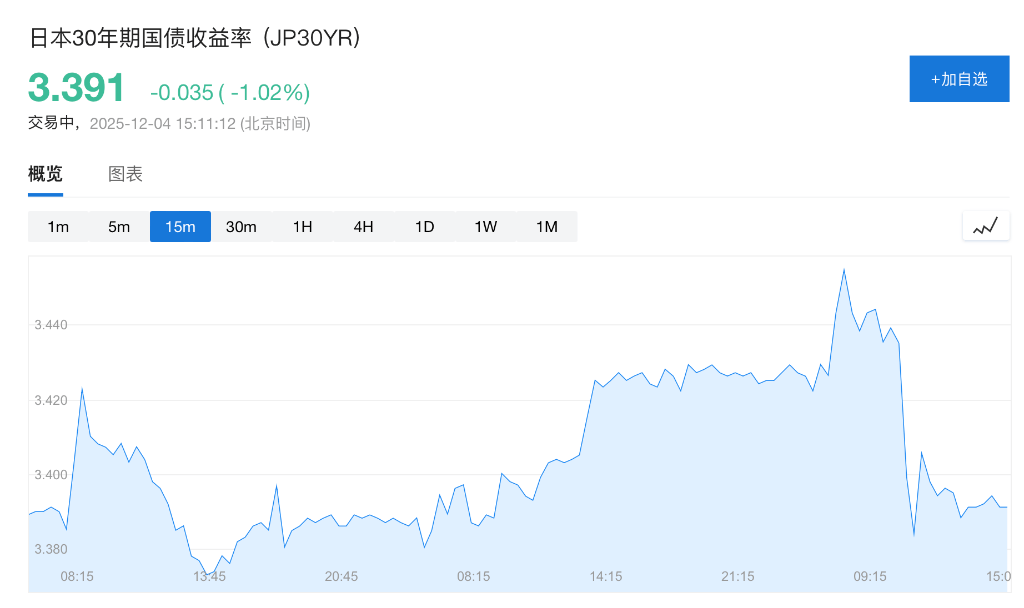
Task: Click the highlighted 15m interval button
Action: click(180, 226)
